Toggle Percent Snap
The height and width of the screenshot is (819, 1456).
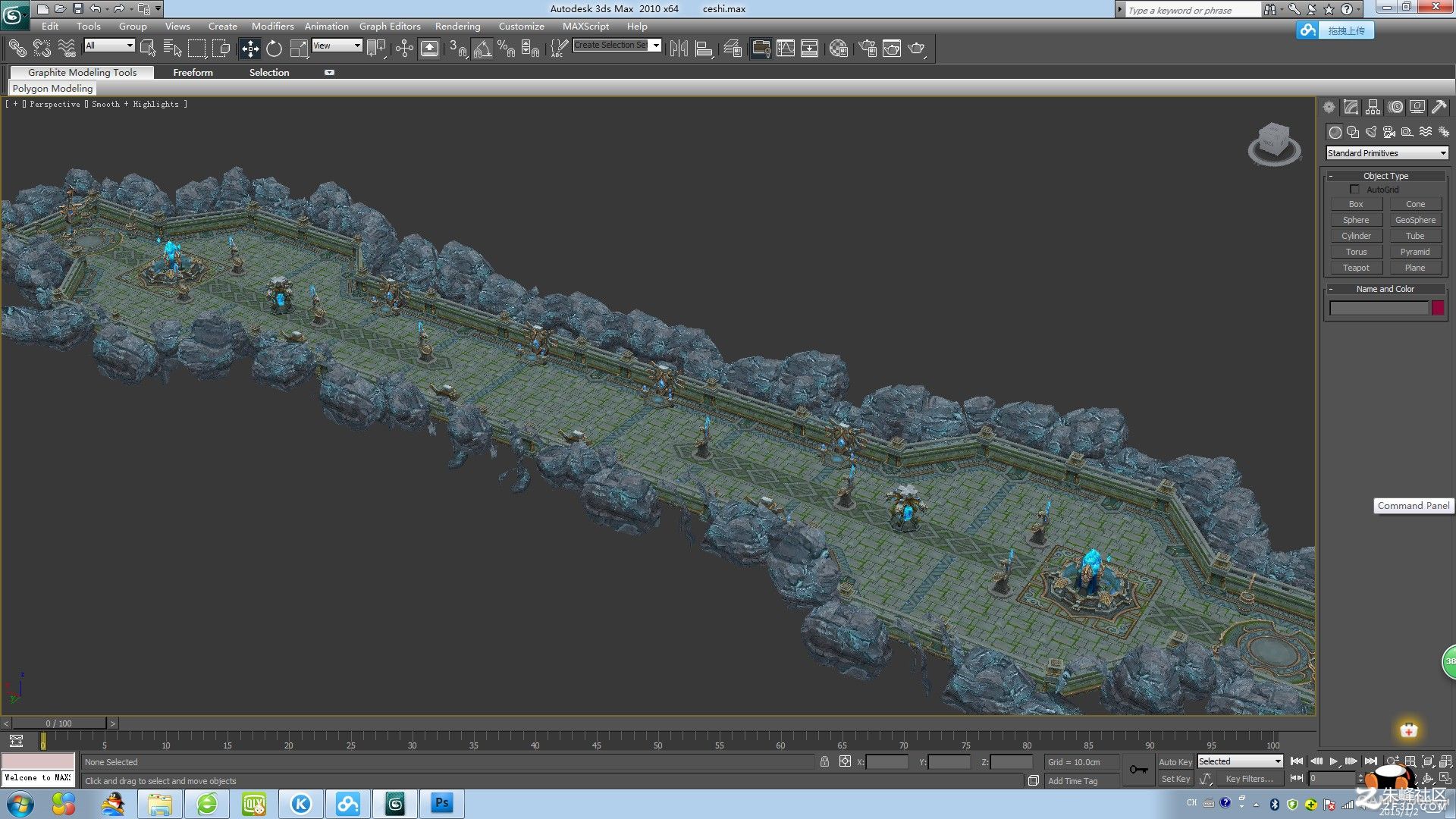coord(506,49)
